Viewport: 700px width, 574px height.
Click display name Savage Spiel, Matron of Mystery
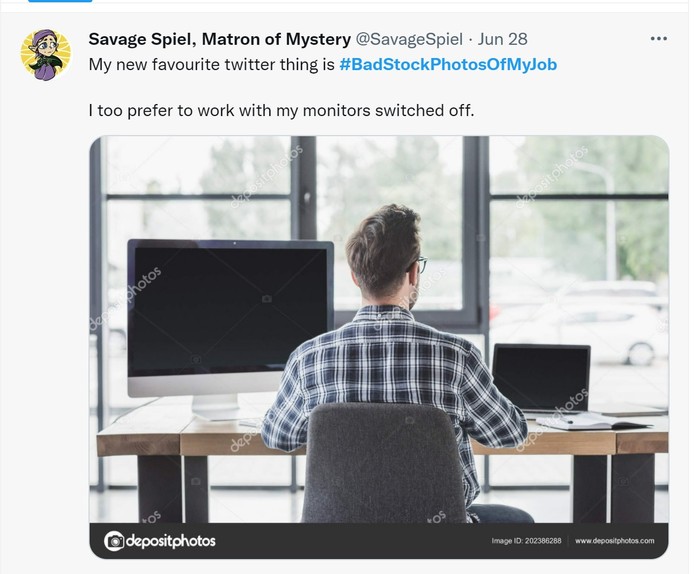click(220, 39)
